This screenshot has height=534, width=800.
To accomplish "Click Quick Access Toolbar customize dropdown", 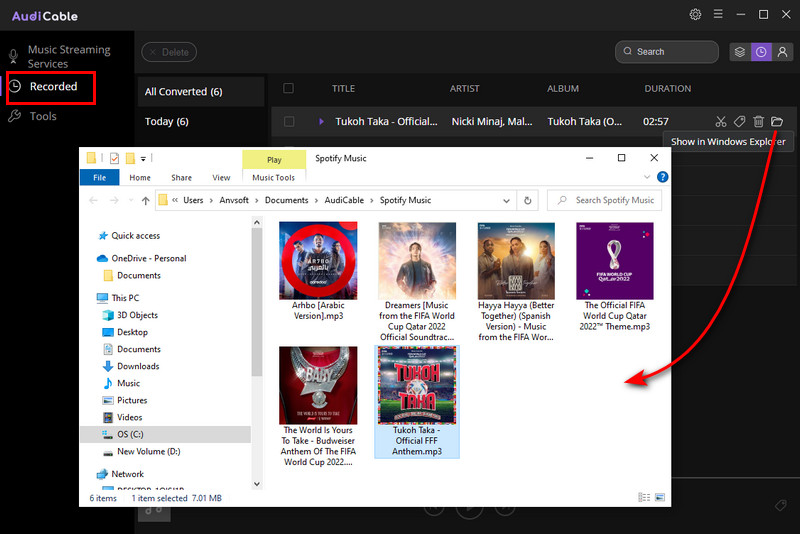I will [x=143, y=159].
